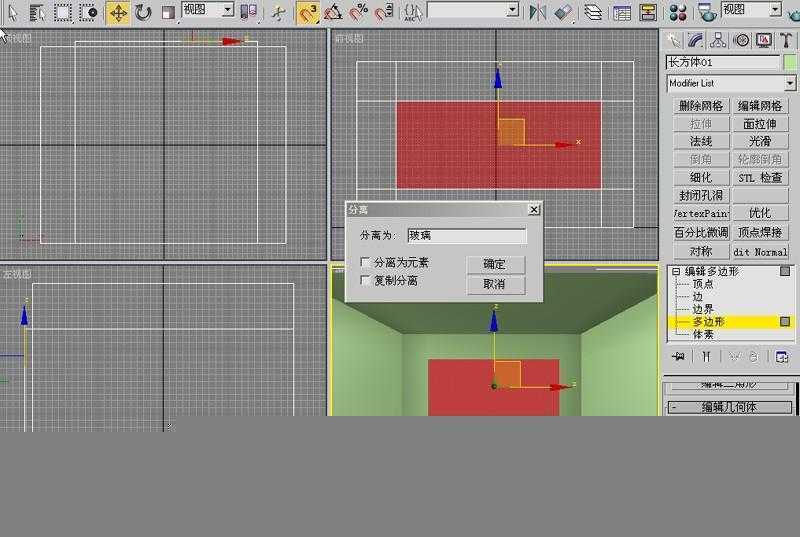Click the 面拉伸 modifier button
800x537 pixels.
coord(760,124)
